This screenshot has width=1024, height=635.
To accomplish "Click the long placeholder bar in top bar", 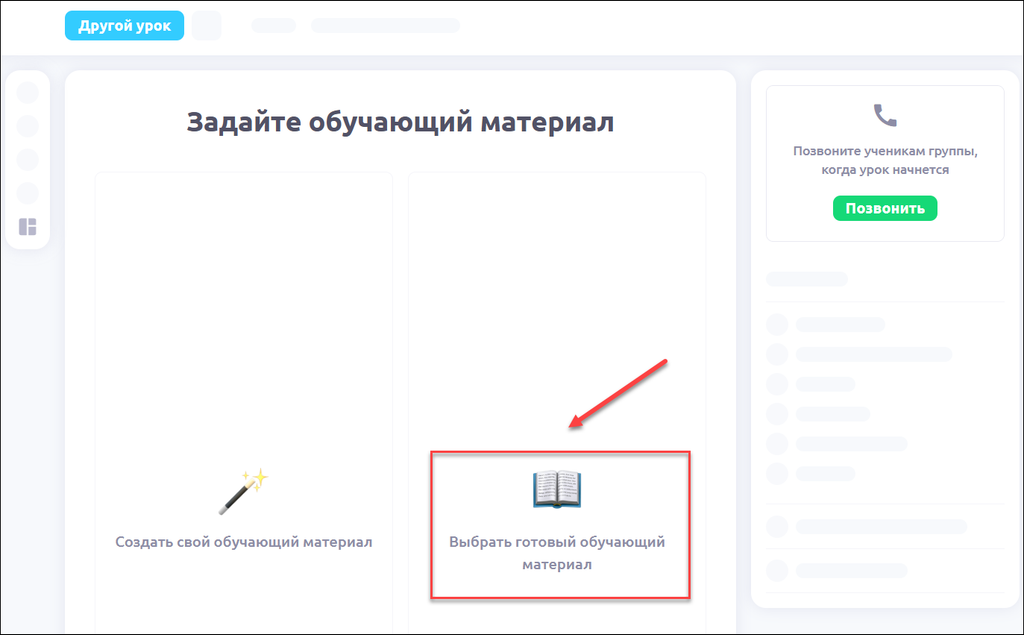I will [385, 25].
